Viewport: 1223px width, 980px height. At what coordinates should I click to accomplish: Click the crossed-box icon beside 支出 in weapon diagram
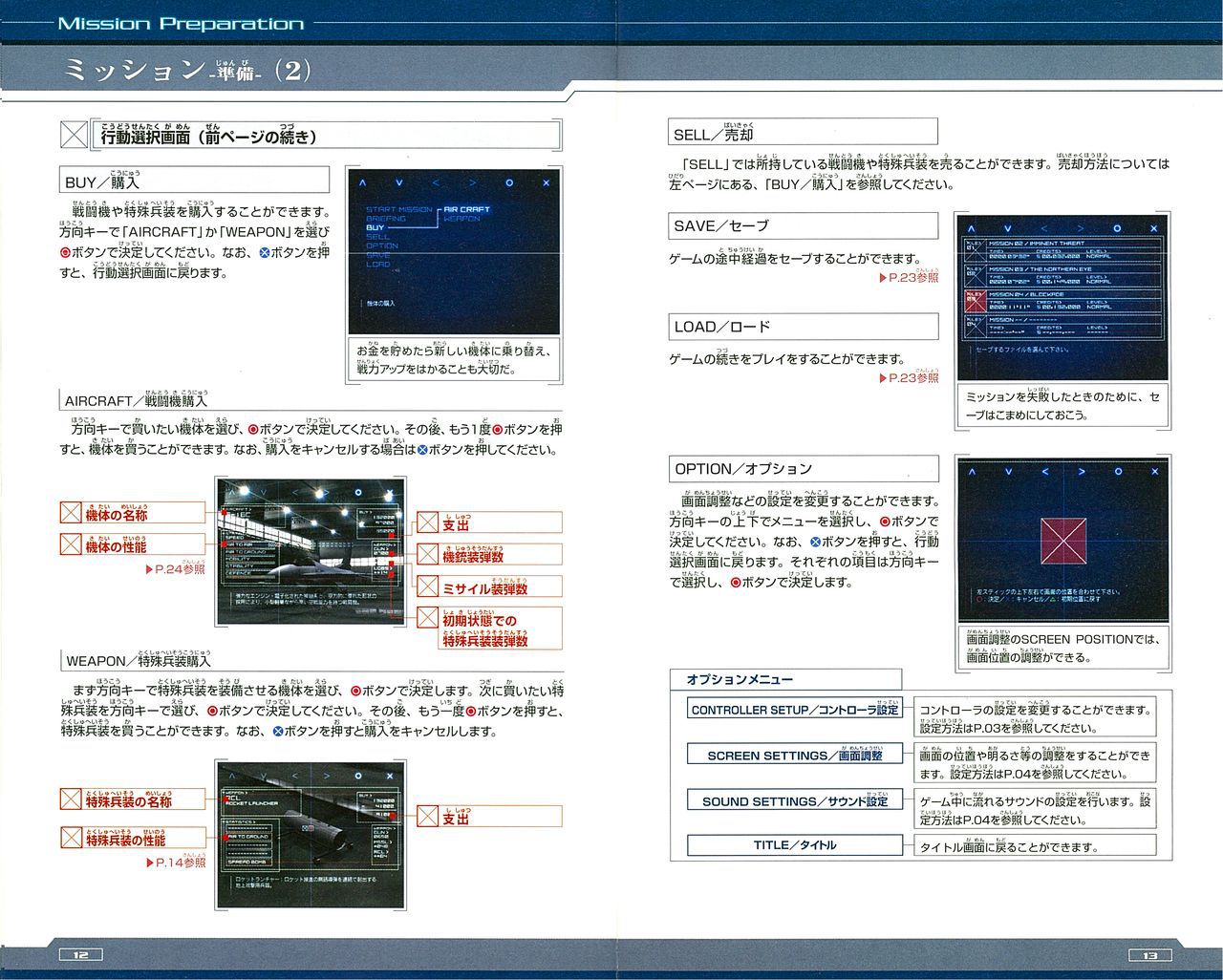point(427,816)
